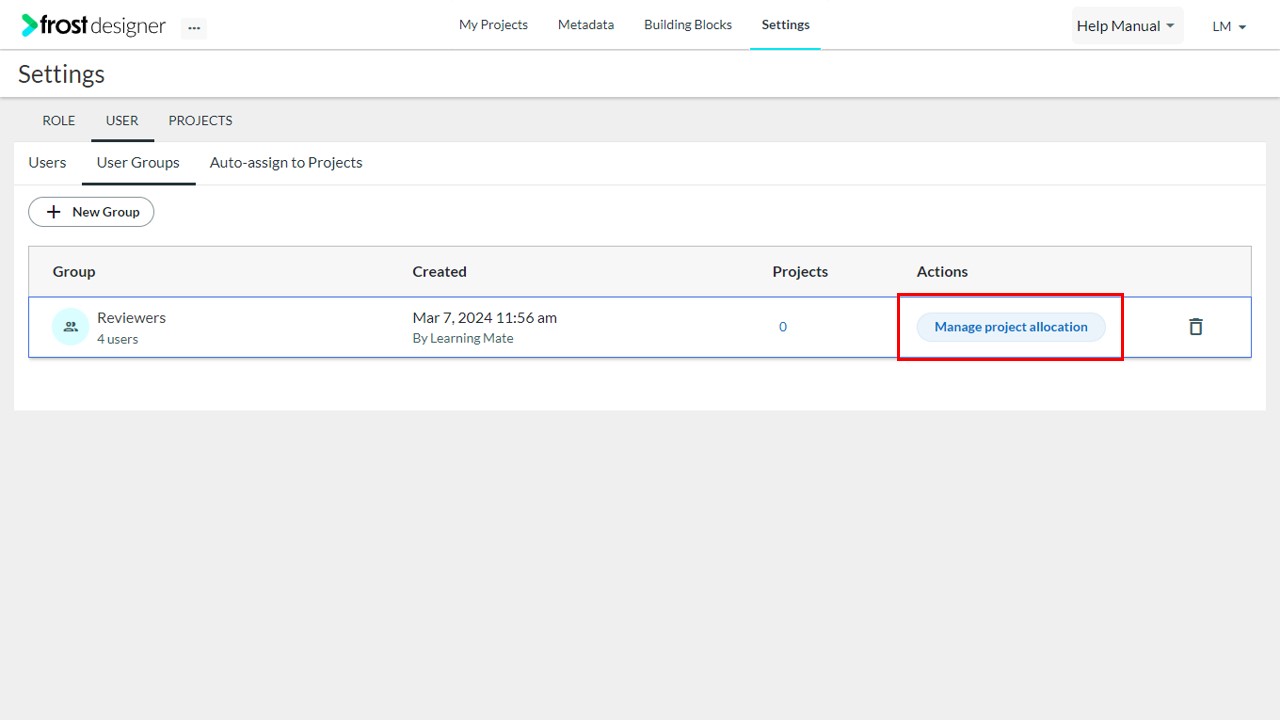
Task: Expand the Help Manual dropdown
Action: click(1127, 26)
